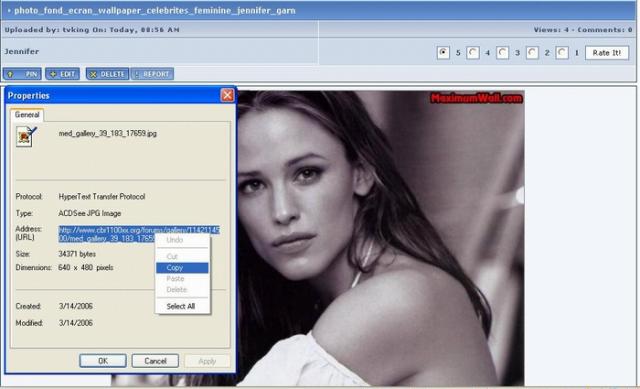
Task: Confirm Properties dialog with OK
Action: pos(103,361)
